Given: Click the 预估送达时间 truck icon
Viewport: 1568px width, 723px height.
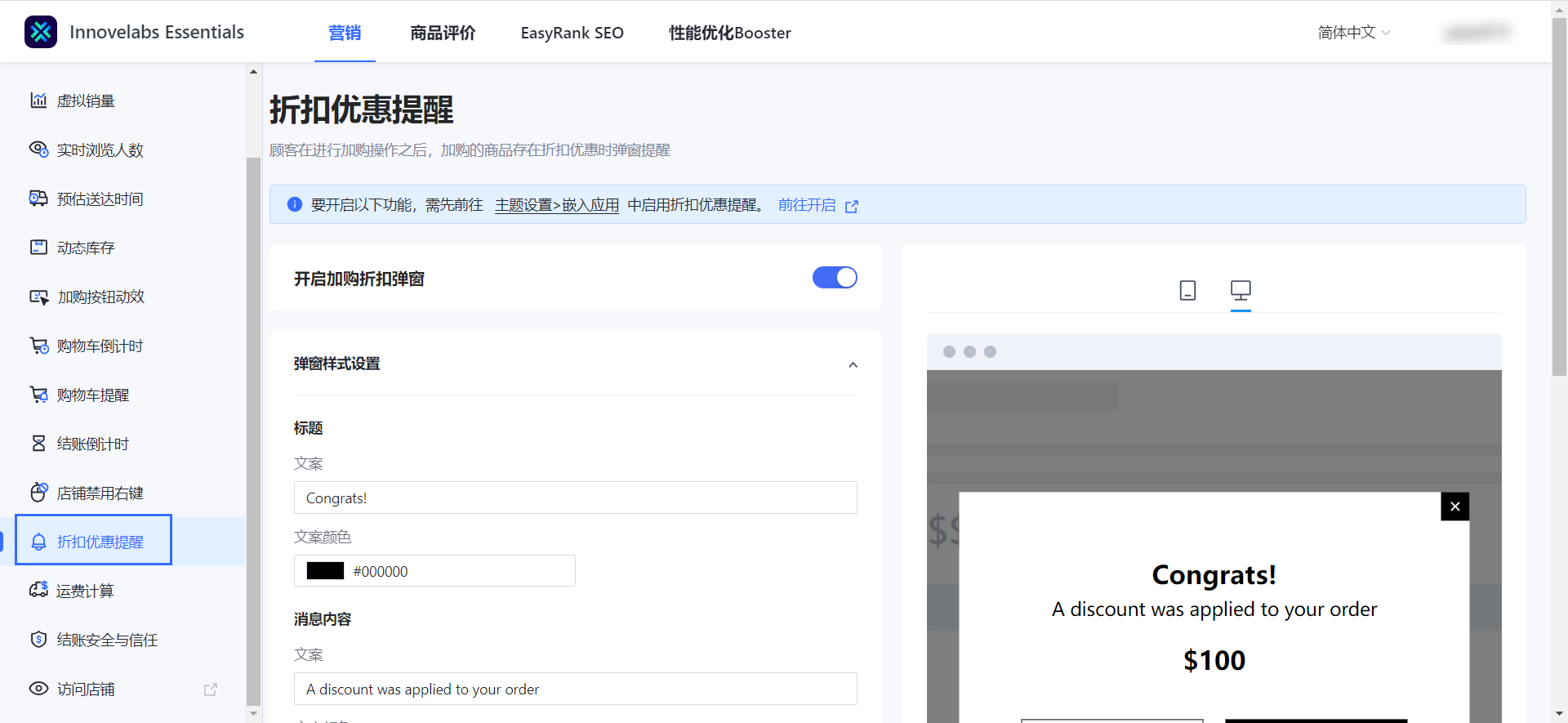Looking at the screenshot, I should (38, 199).
